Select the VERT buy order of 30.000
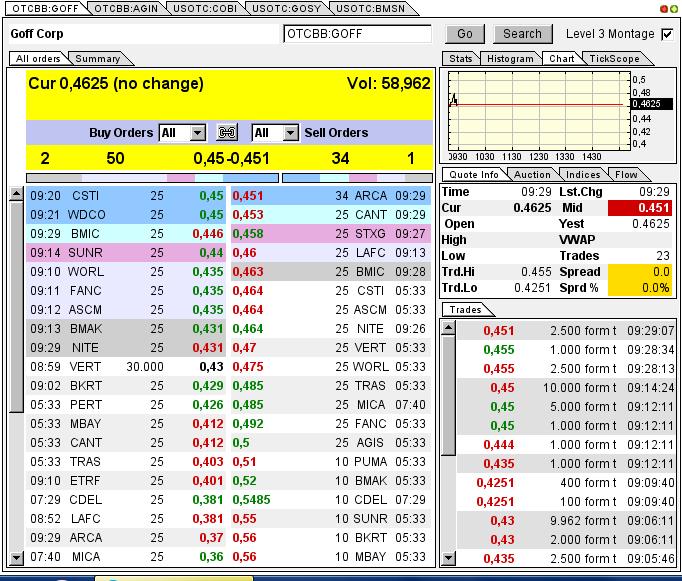The image size is (682, 581). pos(126,367)
